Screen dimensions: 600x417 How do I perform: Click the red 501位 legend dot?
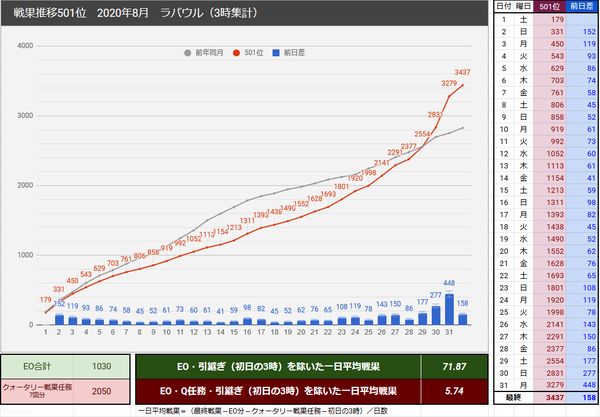(236, 53)
